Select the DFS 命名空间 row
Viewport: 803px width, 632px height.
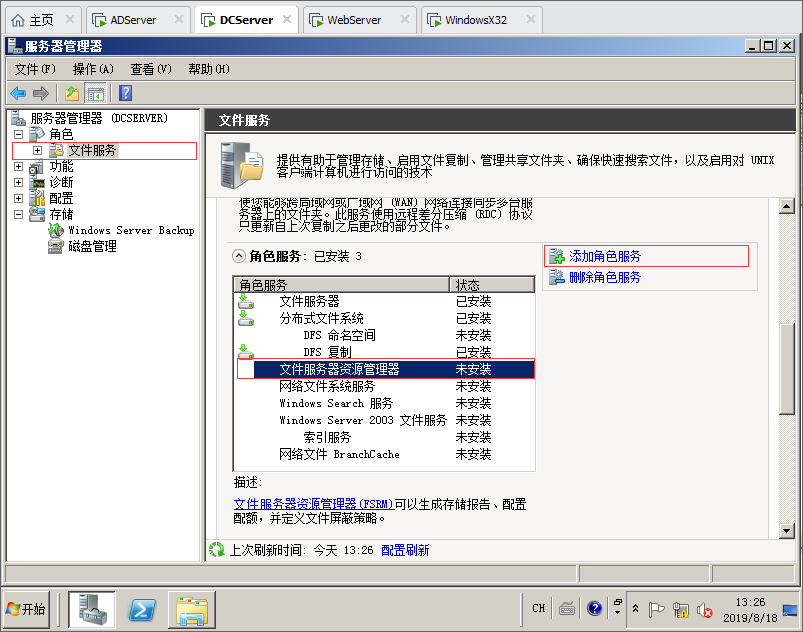pyautogui.click(x=386, y=335)
